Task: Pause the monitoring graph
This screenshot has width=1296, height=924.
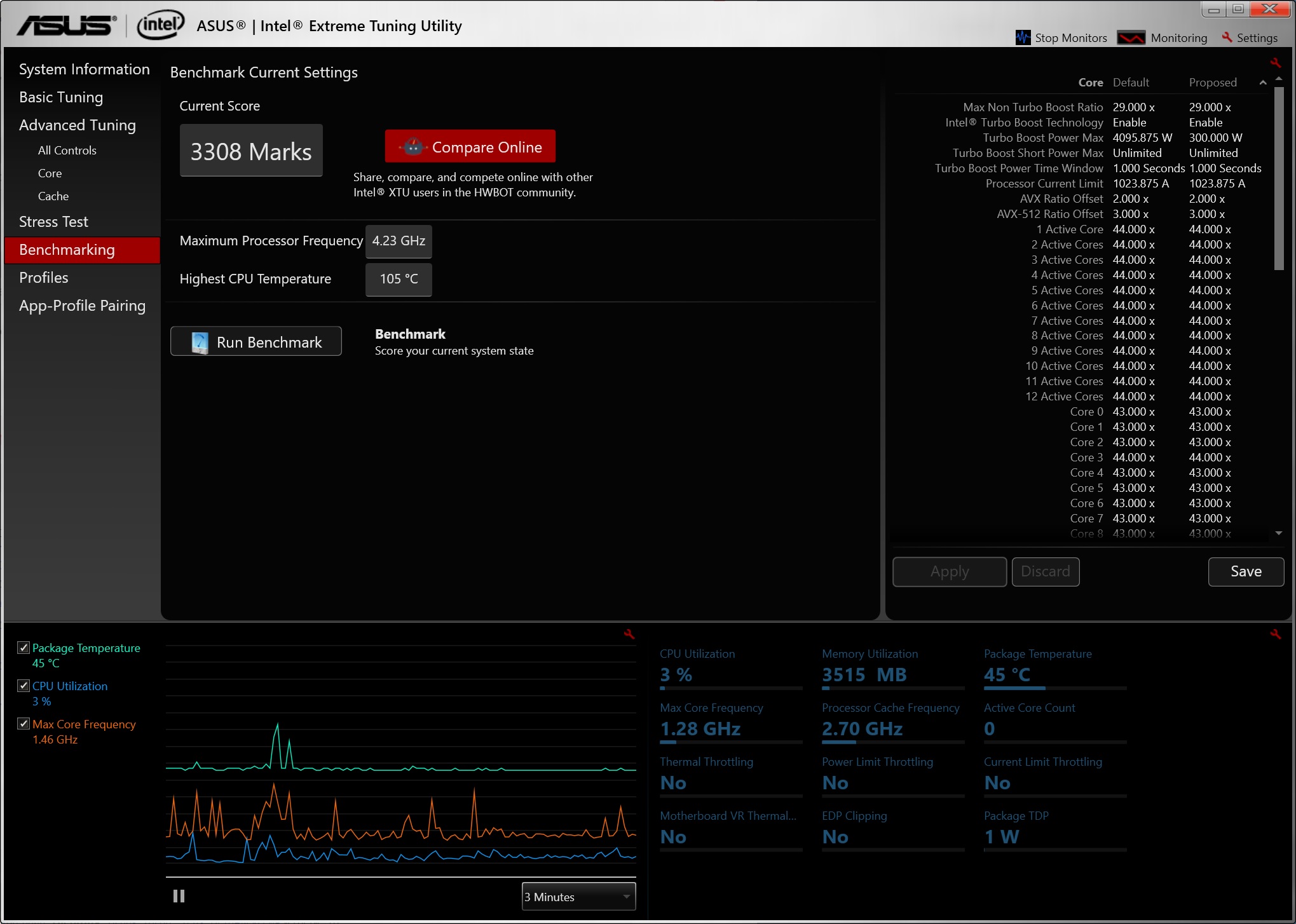Action: click(179, 896)
